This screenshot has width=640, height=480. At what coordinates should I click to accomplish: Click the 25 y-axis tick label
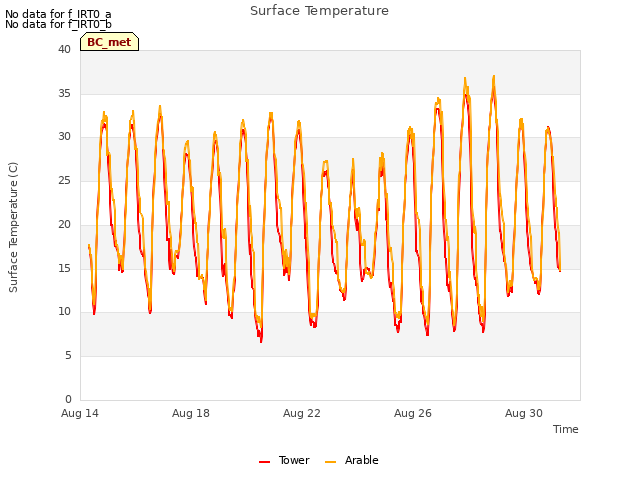[64, 180]
